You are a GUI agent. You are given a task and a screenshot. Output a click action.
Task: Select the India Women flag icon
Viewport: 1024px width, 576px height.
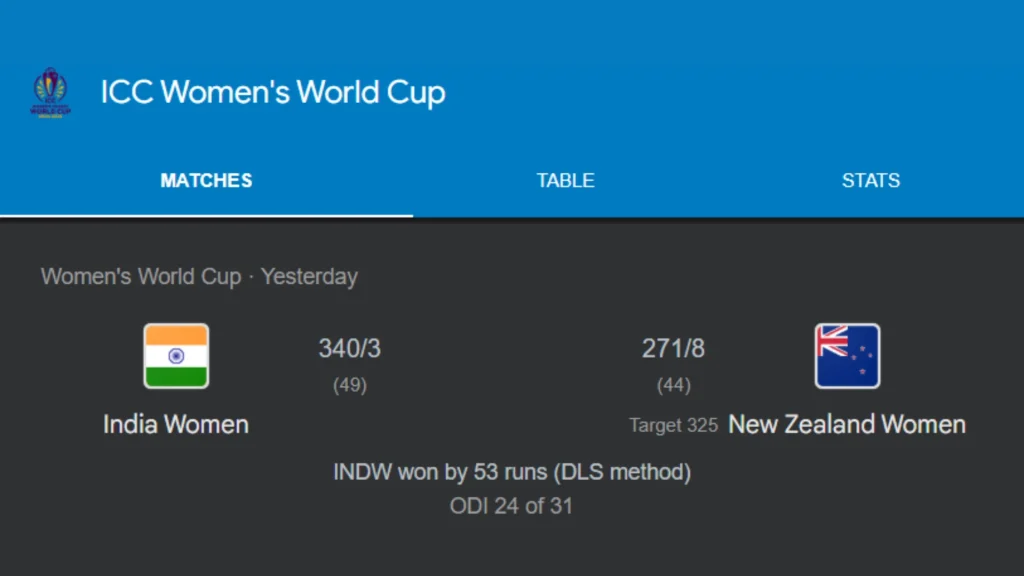coord(176,354)
